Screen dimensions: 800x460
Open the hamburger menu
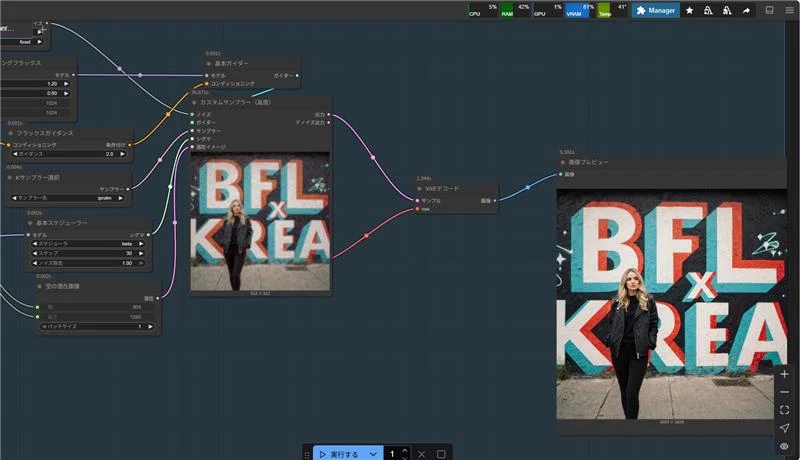(789, 10)
